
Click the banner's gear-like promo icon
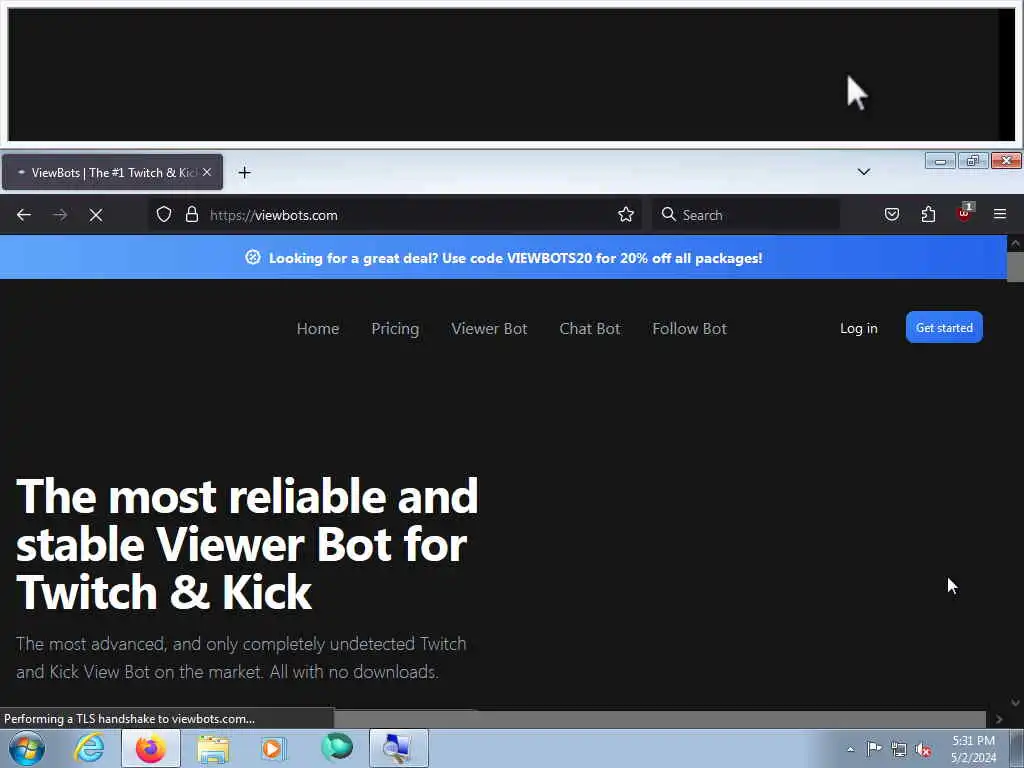(x=253, y=257)
